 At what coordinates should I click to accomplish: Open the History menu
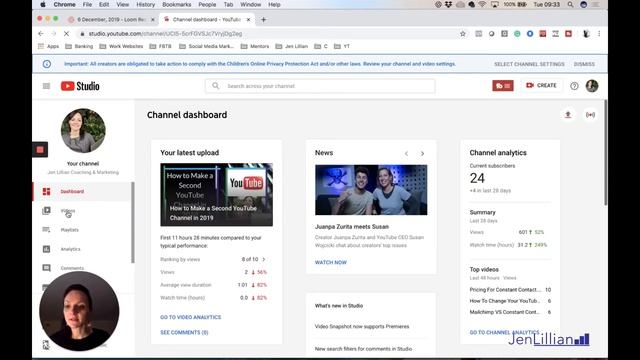146,4
